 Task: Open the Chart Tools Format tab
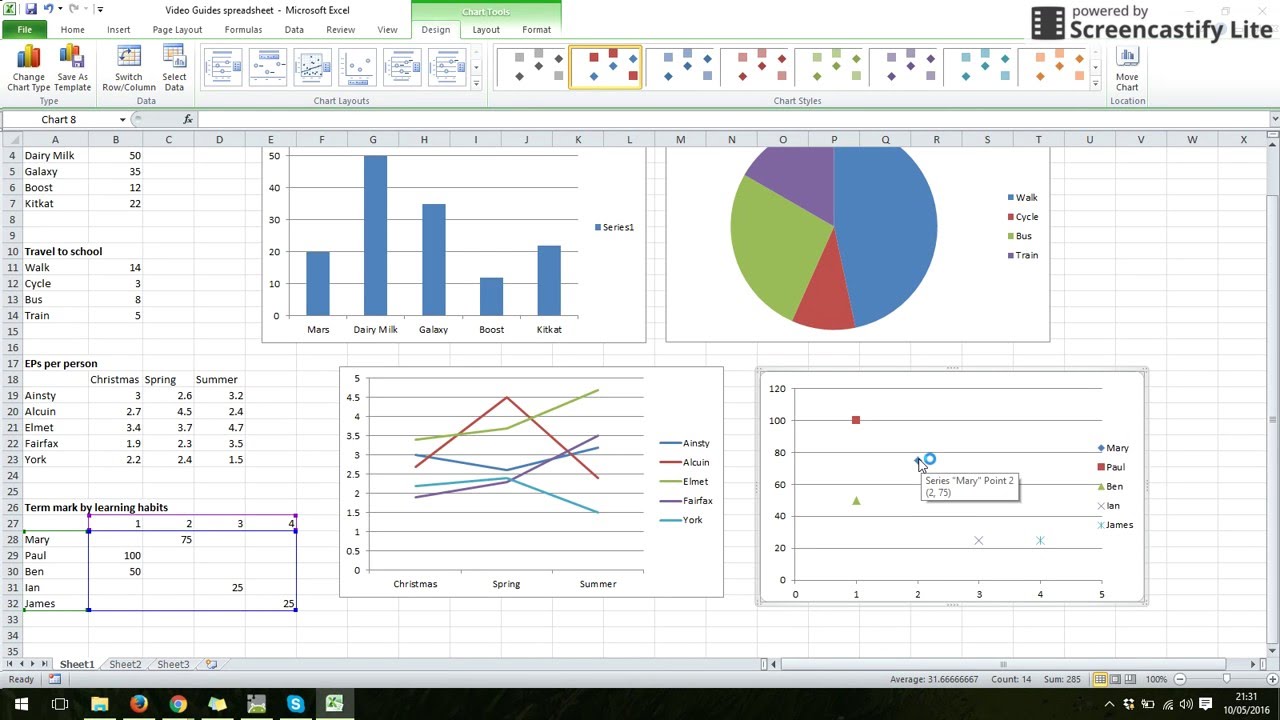(x=536, y=30)
